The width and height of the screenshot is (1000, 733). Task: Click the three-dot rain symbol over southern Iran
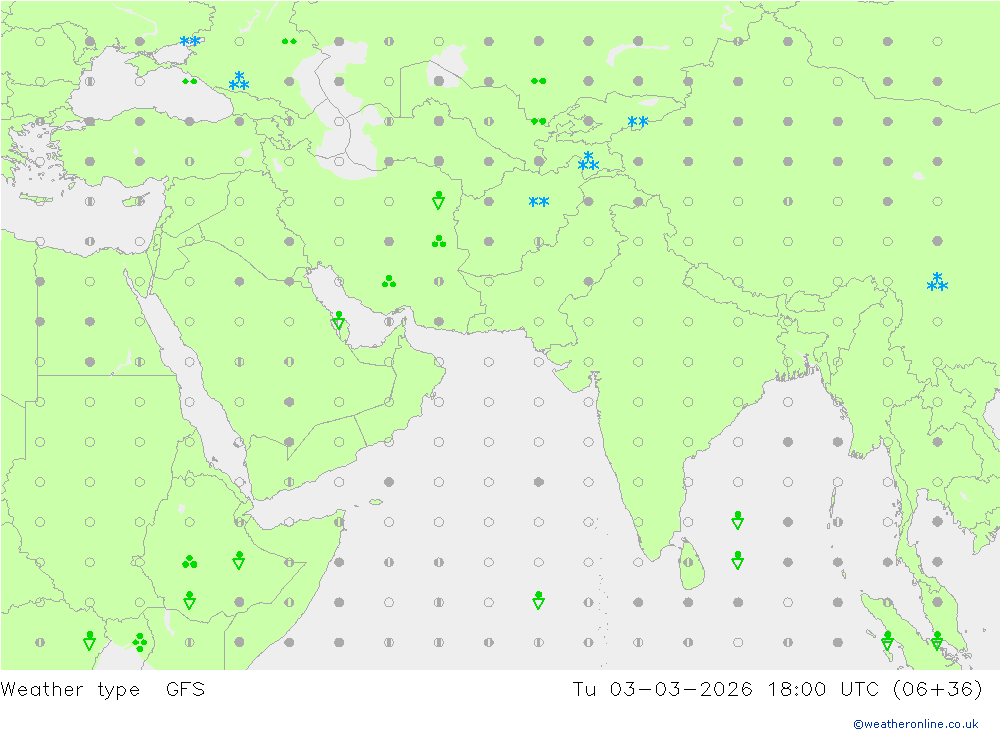click(388, 281)
